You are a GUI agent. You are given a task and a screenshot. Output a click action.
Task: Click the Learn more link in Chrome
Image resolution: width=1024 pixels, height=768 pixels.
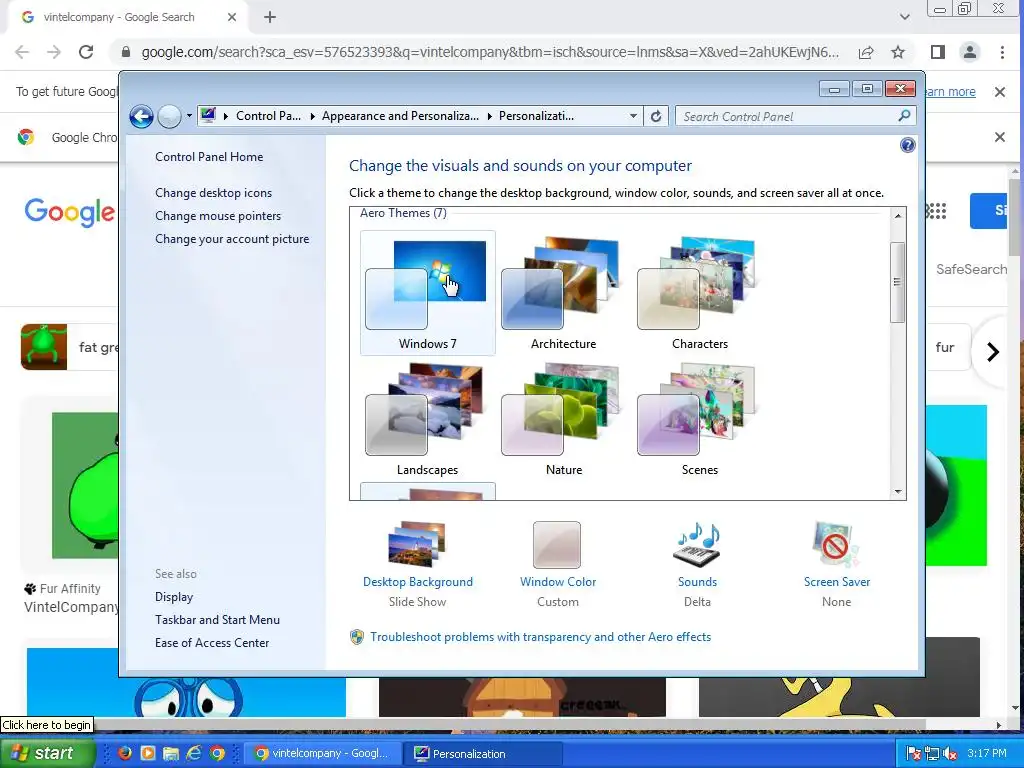click(950, 92)
